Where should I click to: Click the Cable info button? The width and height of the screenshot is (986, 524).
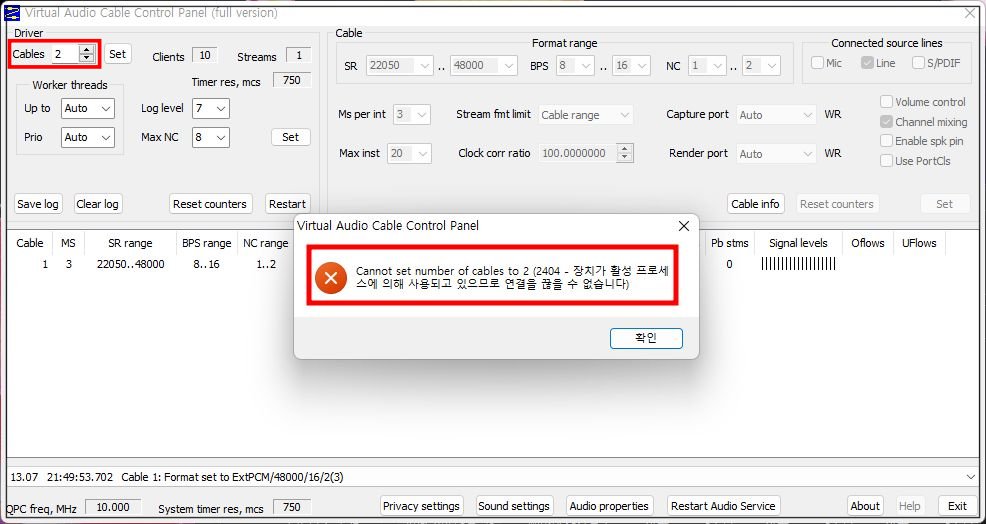pos(755,204)
